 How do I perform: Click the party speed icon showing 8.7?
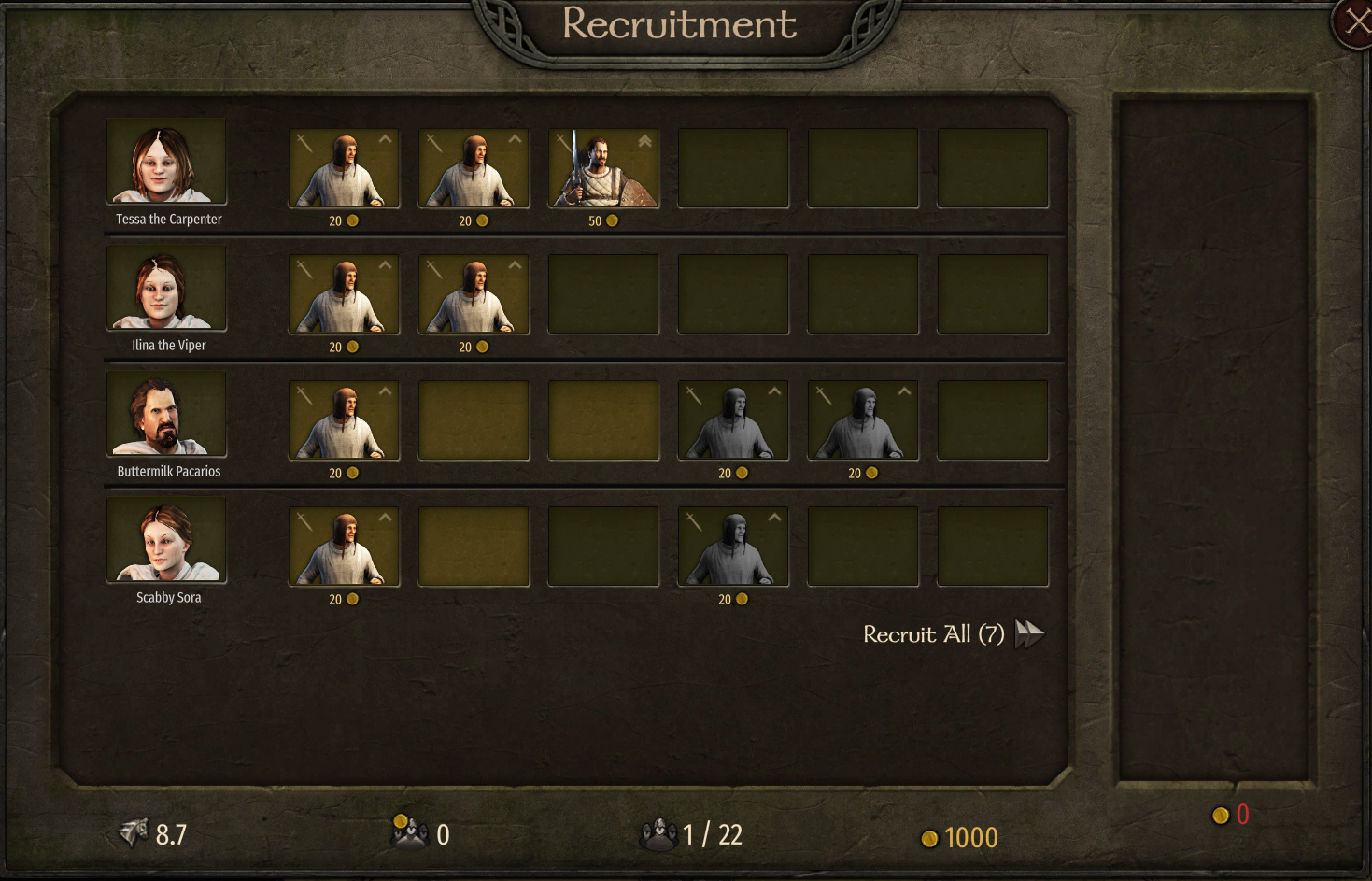pyautogui.click(x=134, y=831)
